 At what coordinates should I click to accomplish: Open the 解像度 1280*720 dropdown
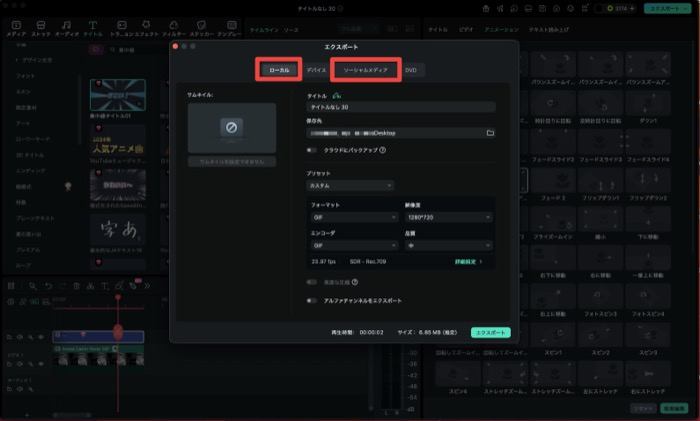[448, 217]
